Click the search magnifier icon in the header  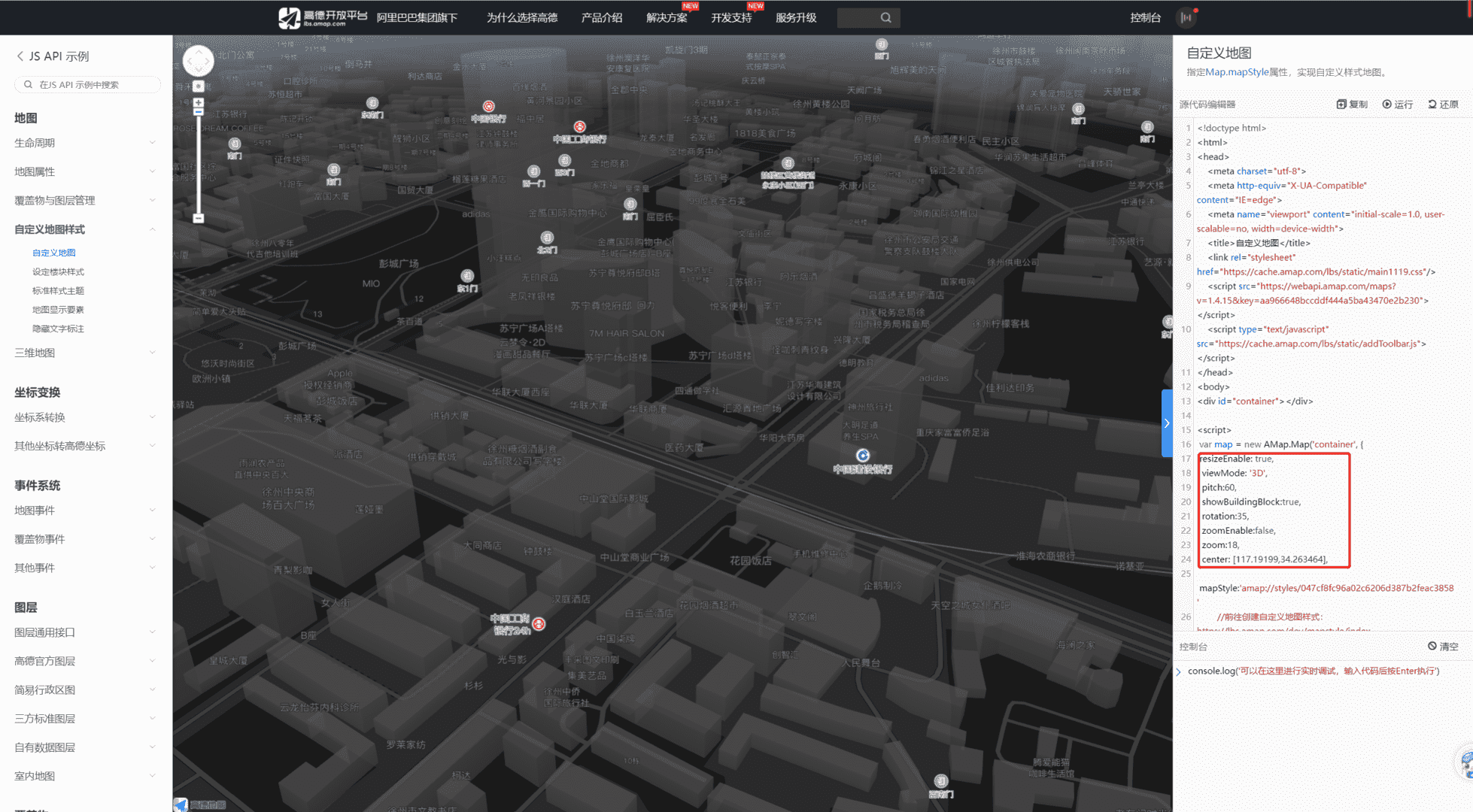coord(886,17)
